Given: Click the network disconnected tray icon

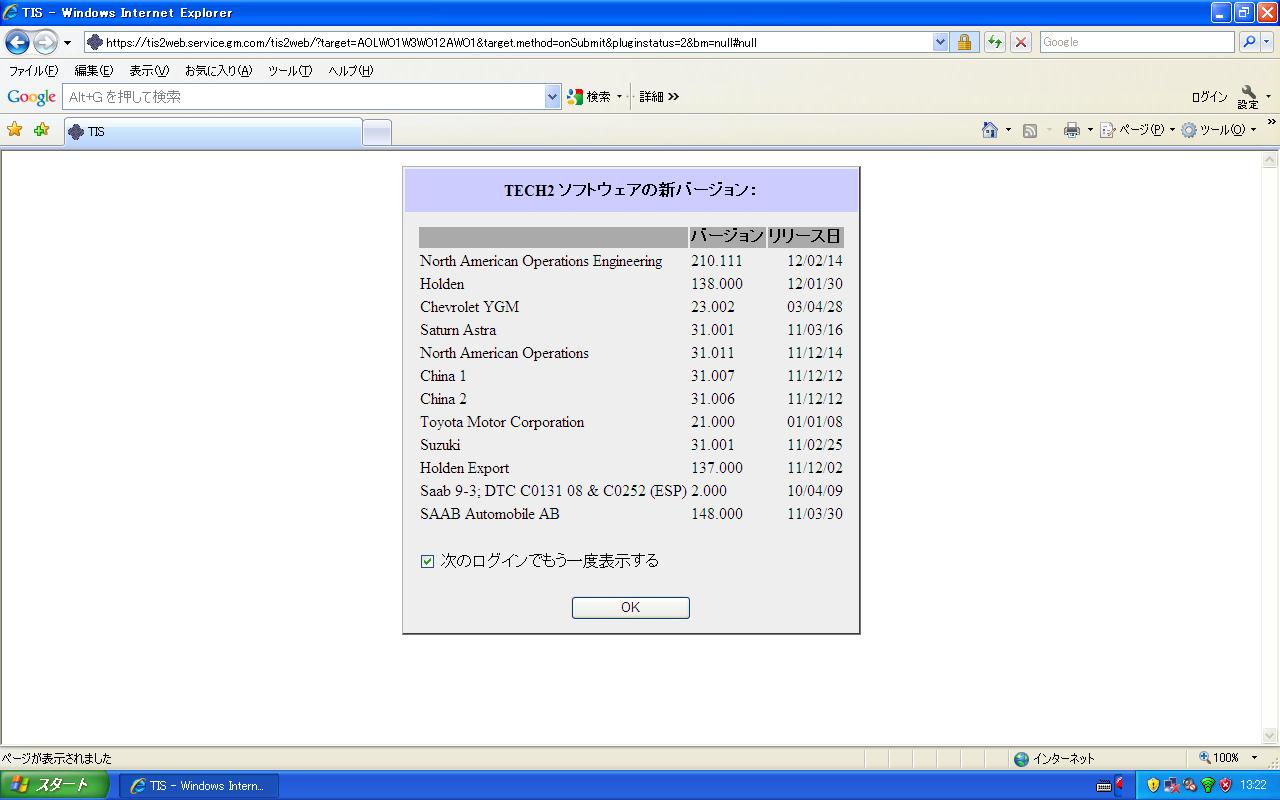Looking at the screenshot, I should coord(1171,786).
